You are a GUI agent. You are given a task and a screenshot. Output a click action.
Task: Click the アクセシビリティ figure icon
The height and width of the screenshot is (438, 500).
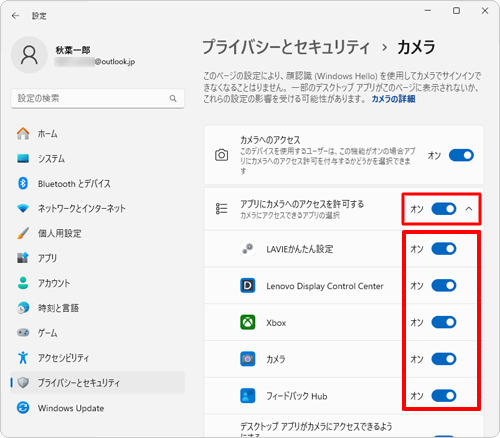click(x=23, y=357)
